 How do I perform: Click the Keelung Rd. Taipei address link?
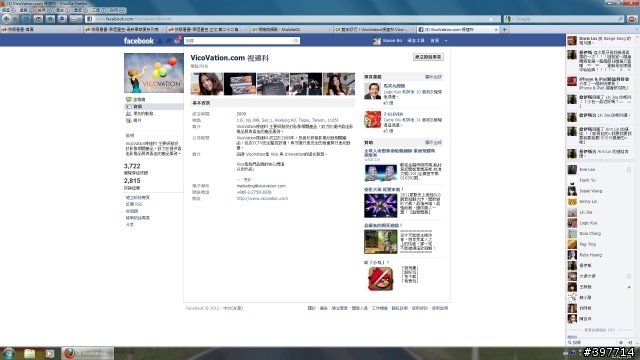click(x=287, y=120)
